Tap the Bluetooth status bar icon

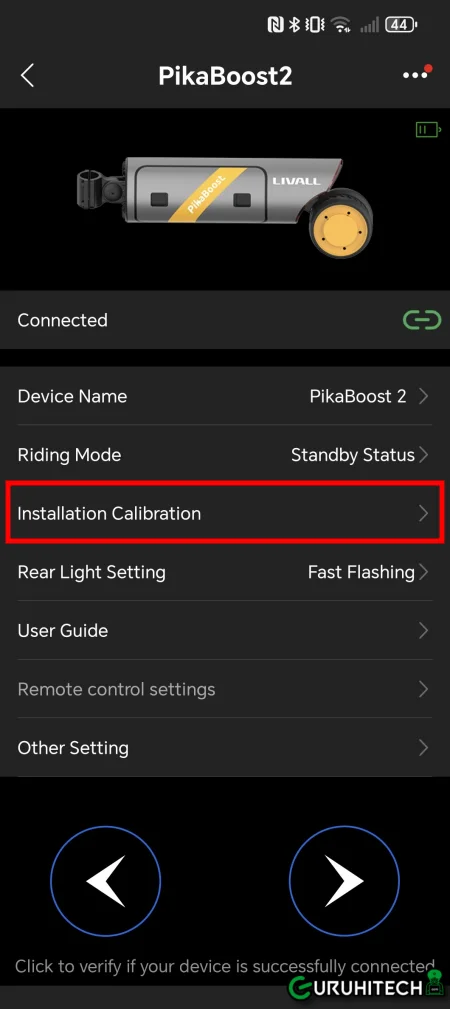point(295,25)
